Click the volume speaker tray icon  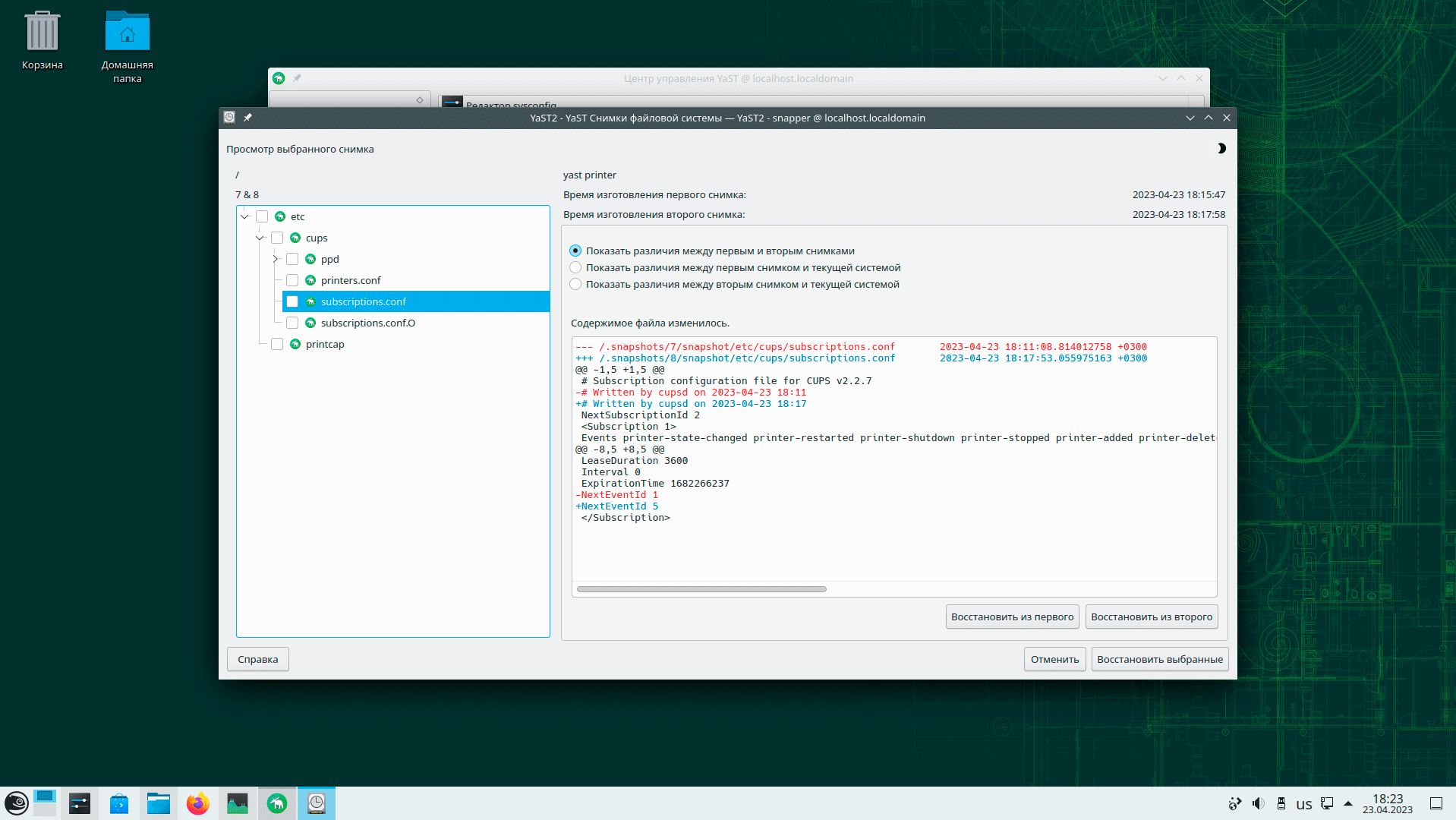point(1258,803)
